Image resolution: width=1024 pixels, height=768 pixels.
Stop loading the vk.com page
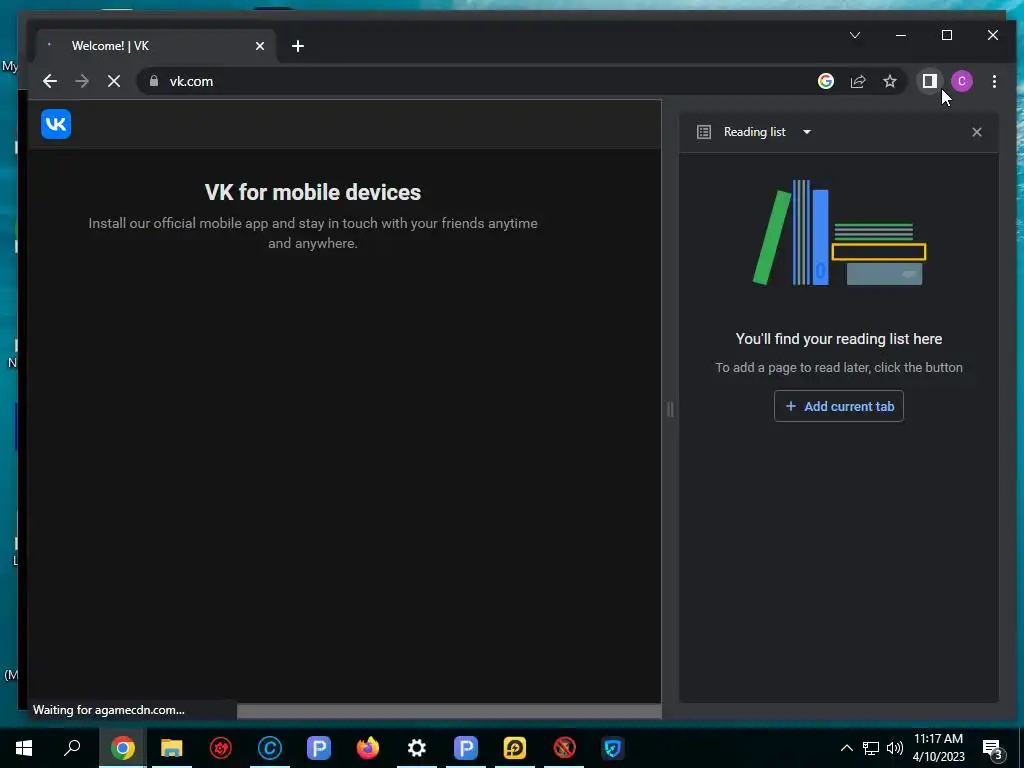coord(114,81)
